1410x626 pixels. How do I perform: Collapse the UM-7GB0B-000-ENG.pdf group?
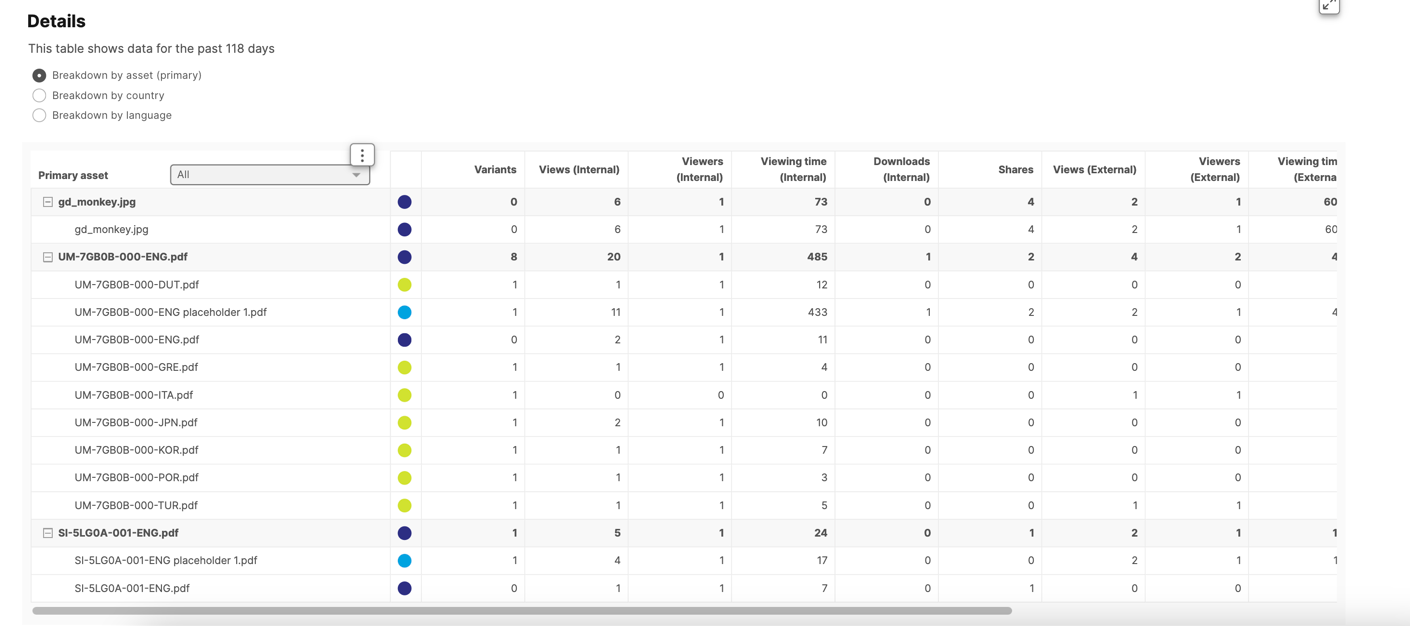(x=47, y=257)
